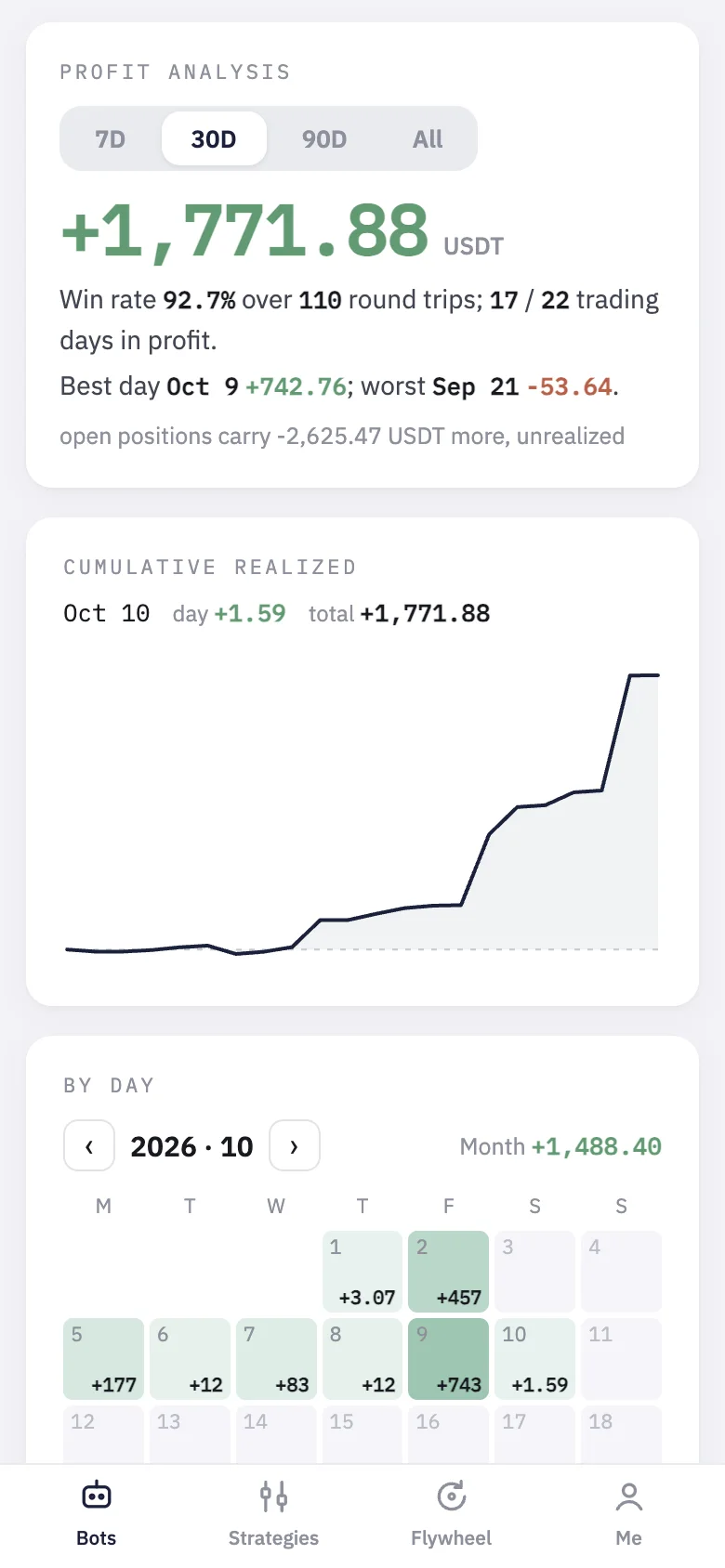Open the Bots tab icon
725x1568 pixels.
tap(97, 1496)
